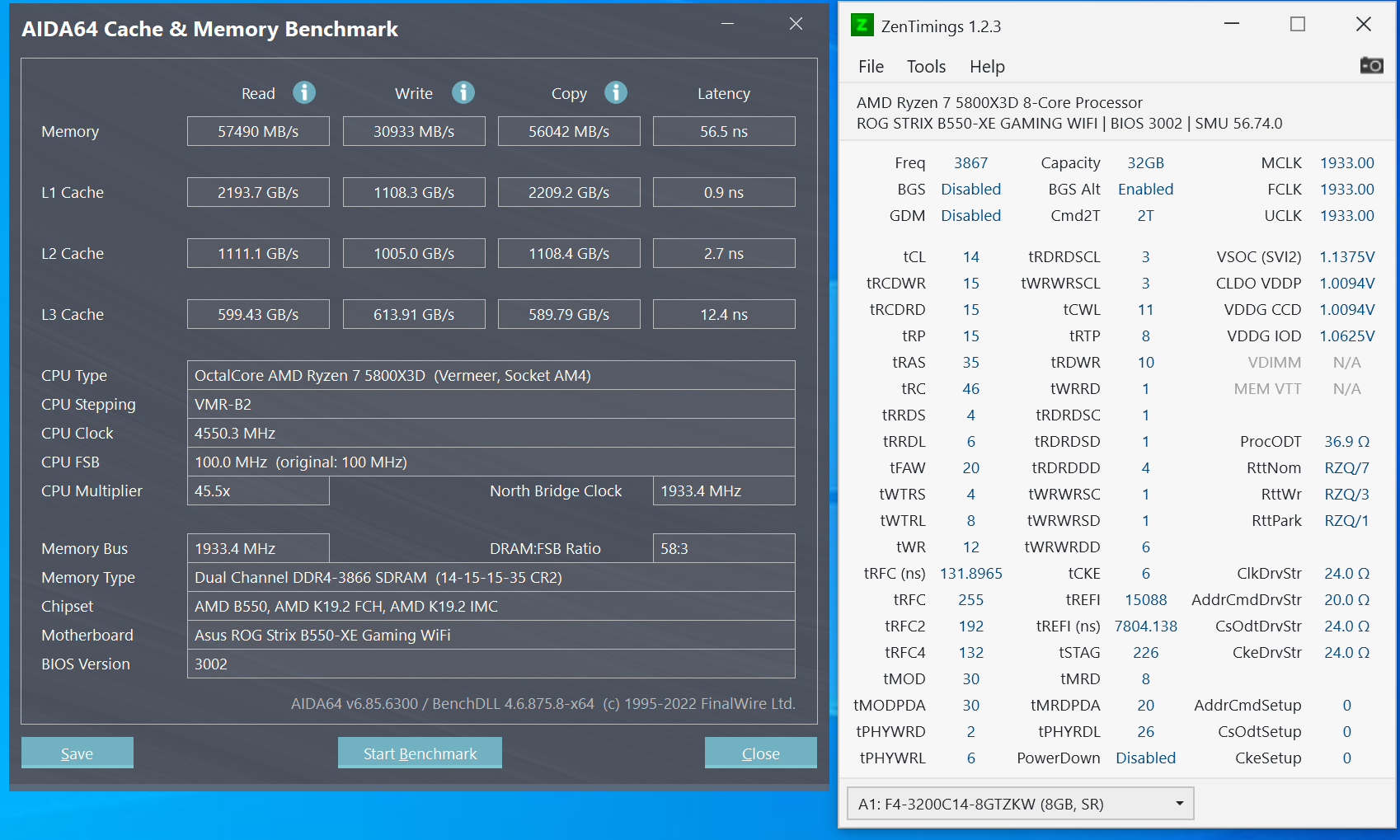Click the AIDA64 version copyright text
This screenshot has width=1400, height=840.
click(x=543, y=704)
